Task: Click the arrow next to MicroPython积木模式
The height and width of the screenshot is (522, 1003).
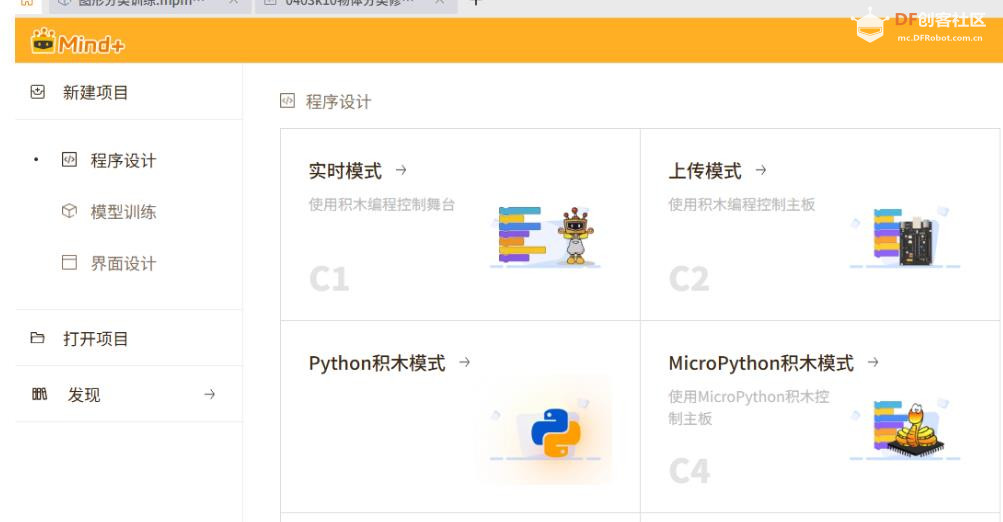Action: [873, 362]
